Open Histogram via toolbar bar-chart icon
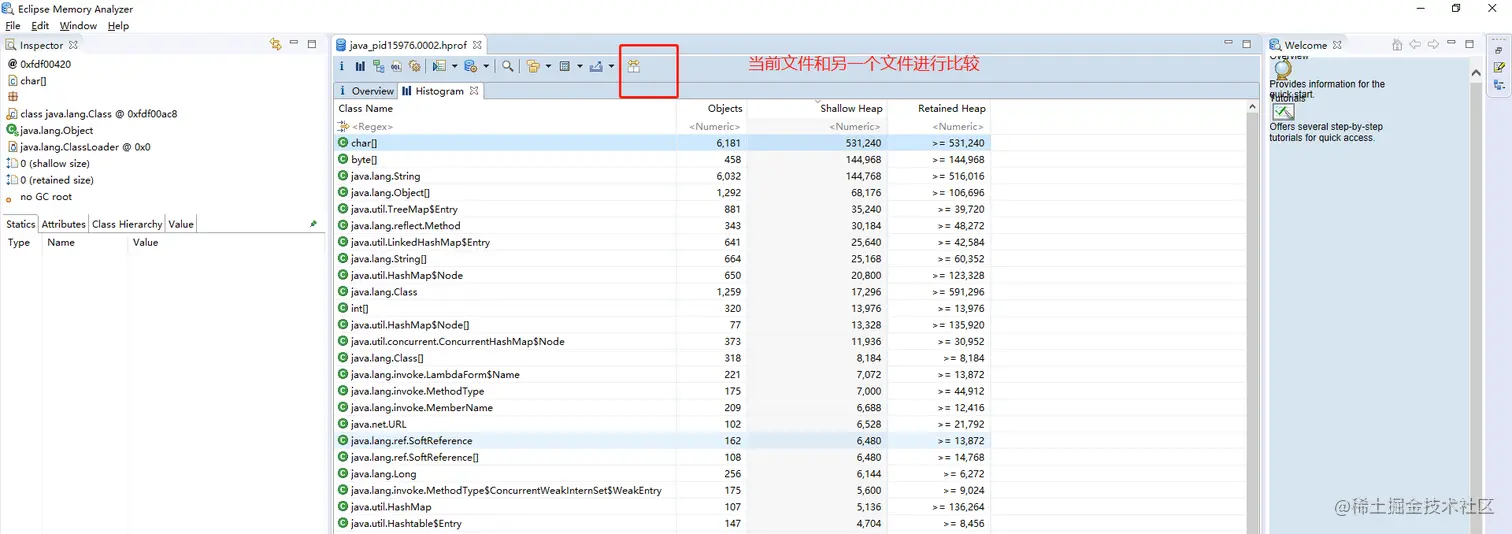 tap(360, 66)
